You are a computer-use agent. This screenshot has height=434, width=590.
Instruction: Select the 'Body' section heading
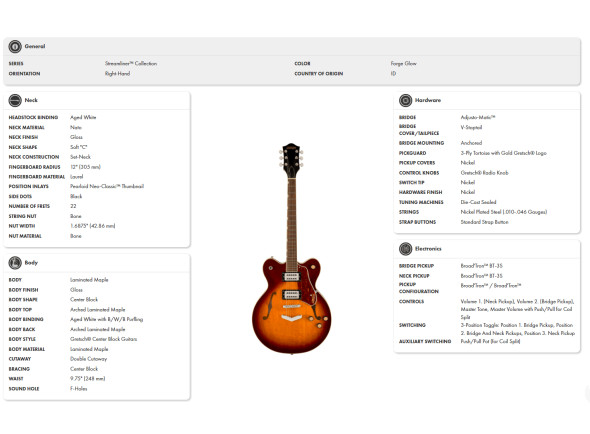[x=31, y=263]
